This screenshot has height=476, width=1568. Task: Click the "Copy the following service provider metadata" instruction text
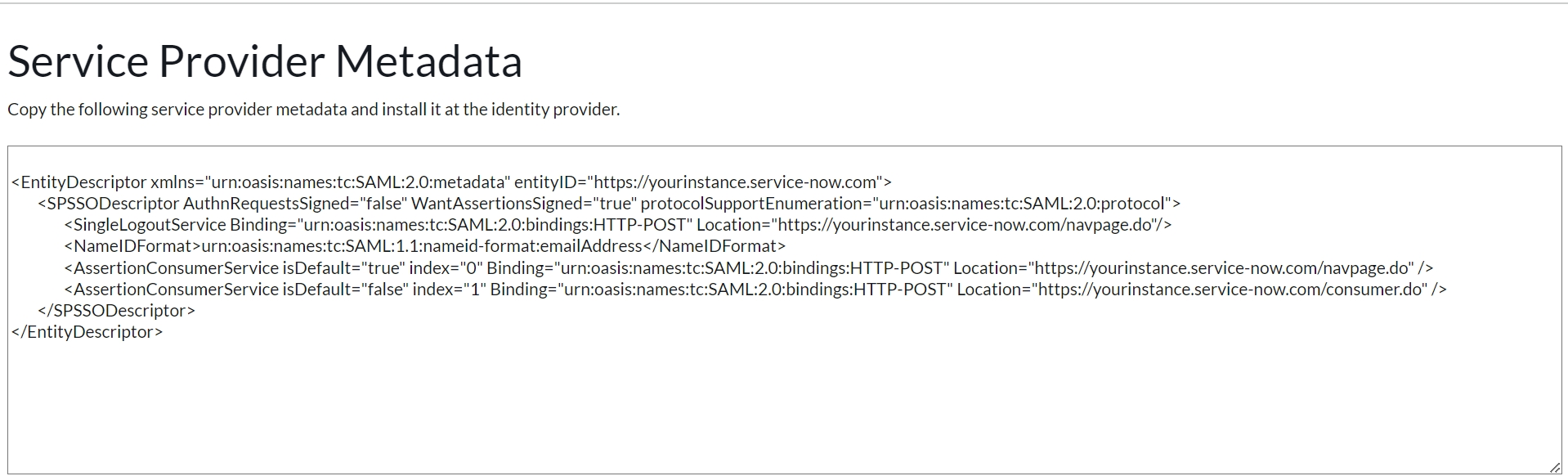pos(313,110)
